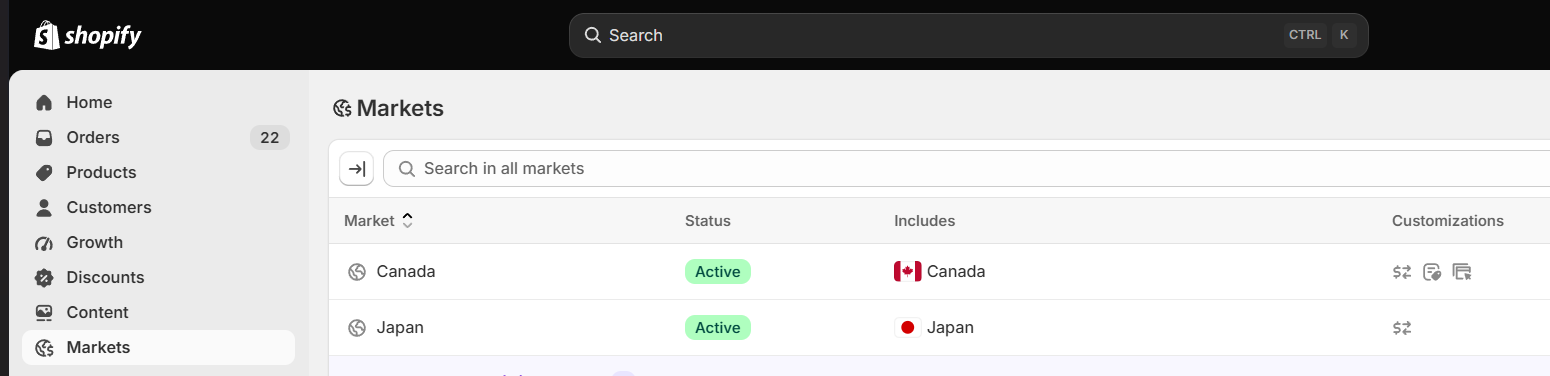Collapse panel with the arrow-to-bar button

point(357,169)
